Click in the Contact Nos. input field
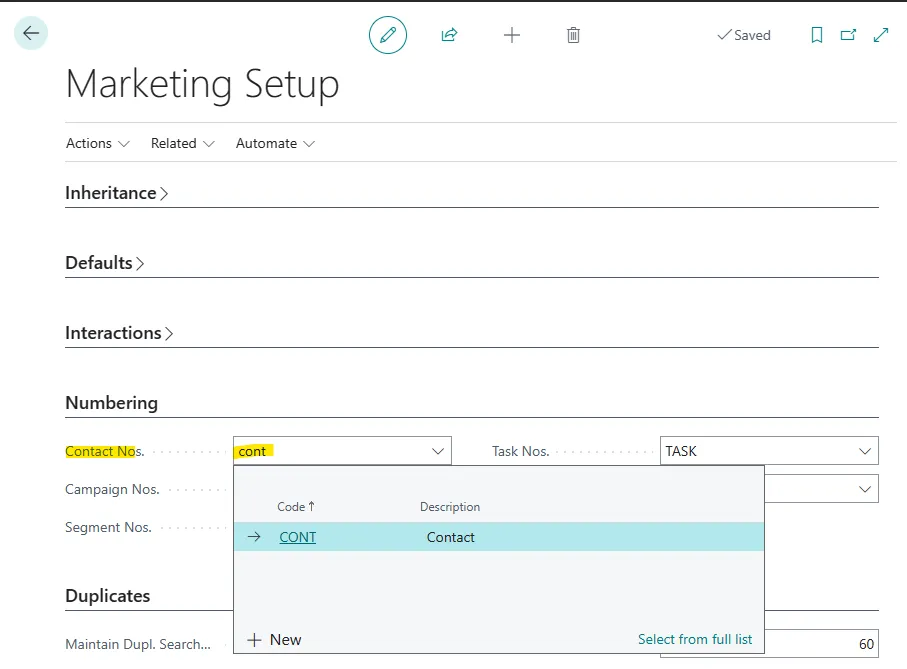 pyautogui.click(x=342, y=451)
